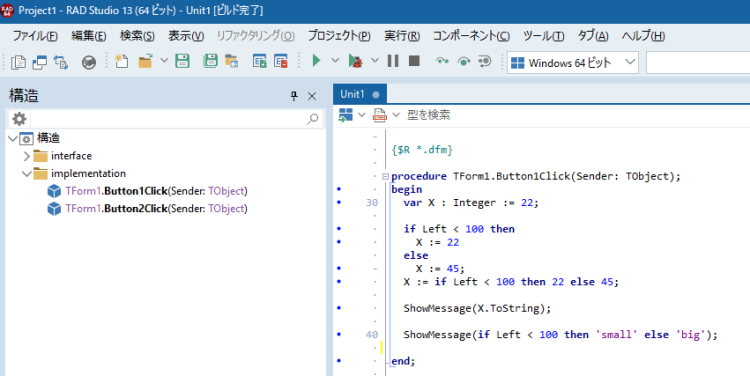Toggle breakpoint on line 40

339,334
